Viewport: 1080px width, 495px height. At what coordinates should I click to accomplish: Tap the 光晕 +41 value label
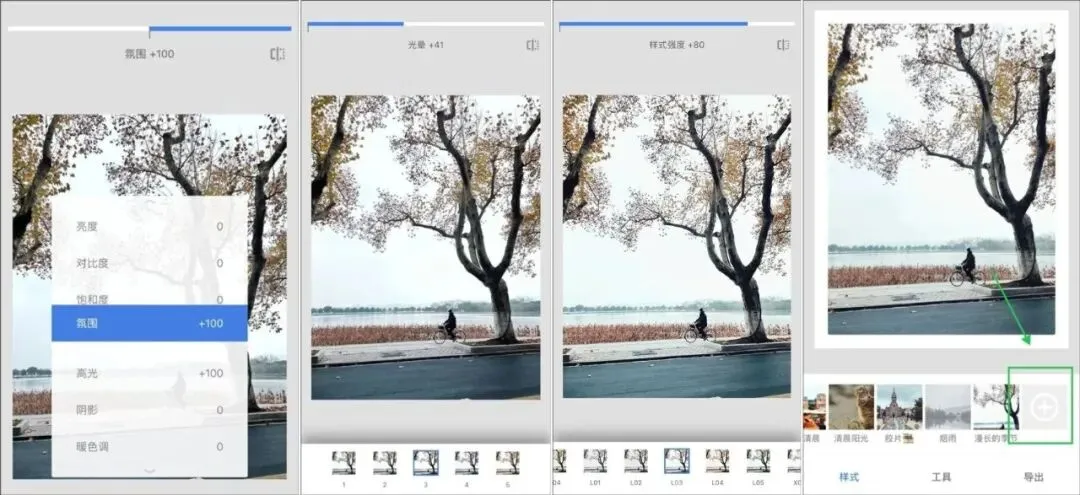tap(426, 45)
